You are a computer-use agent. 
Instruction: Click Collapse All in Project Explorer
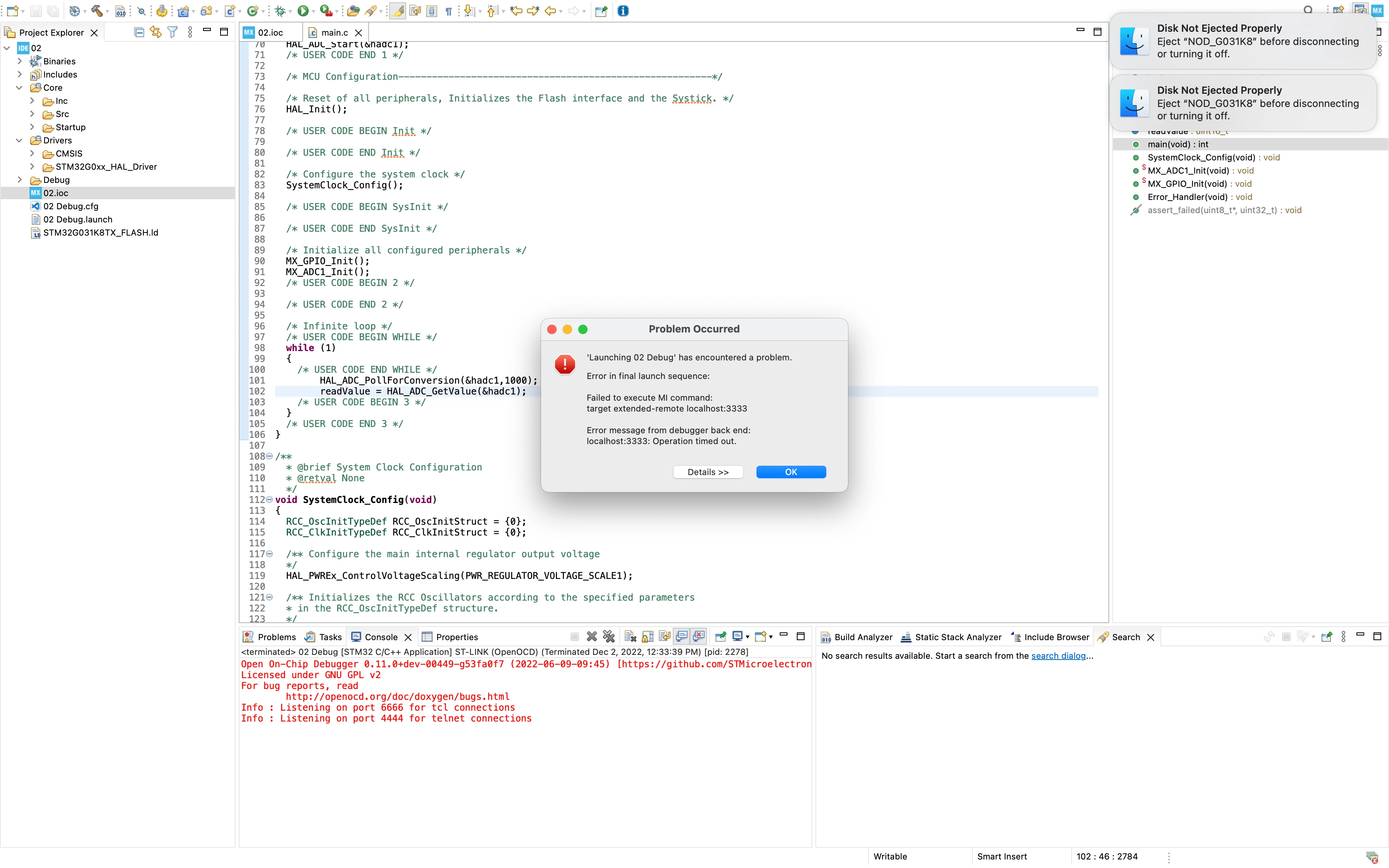[139, 32]
